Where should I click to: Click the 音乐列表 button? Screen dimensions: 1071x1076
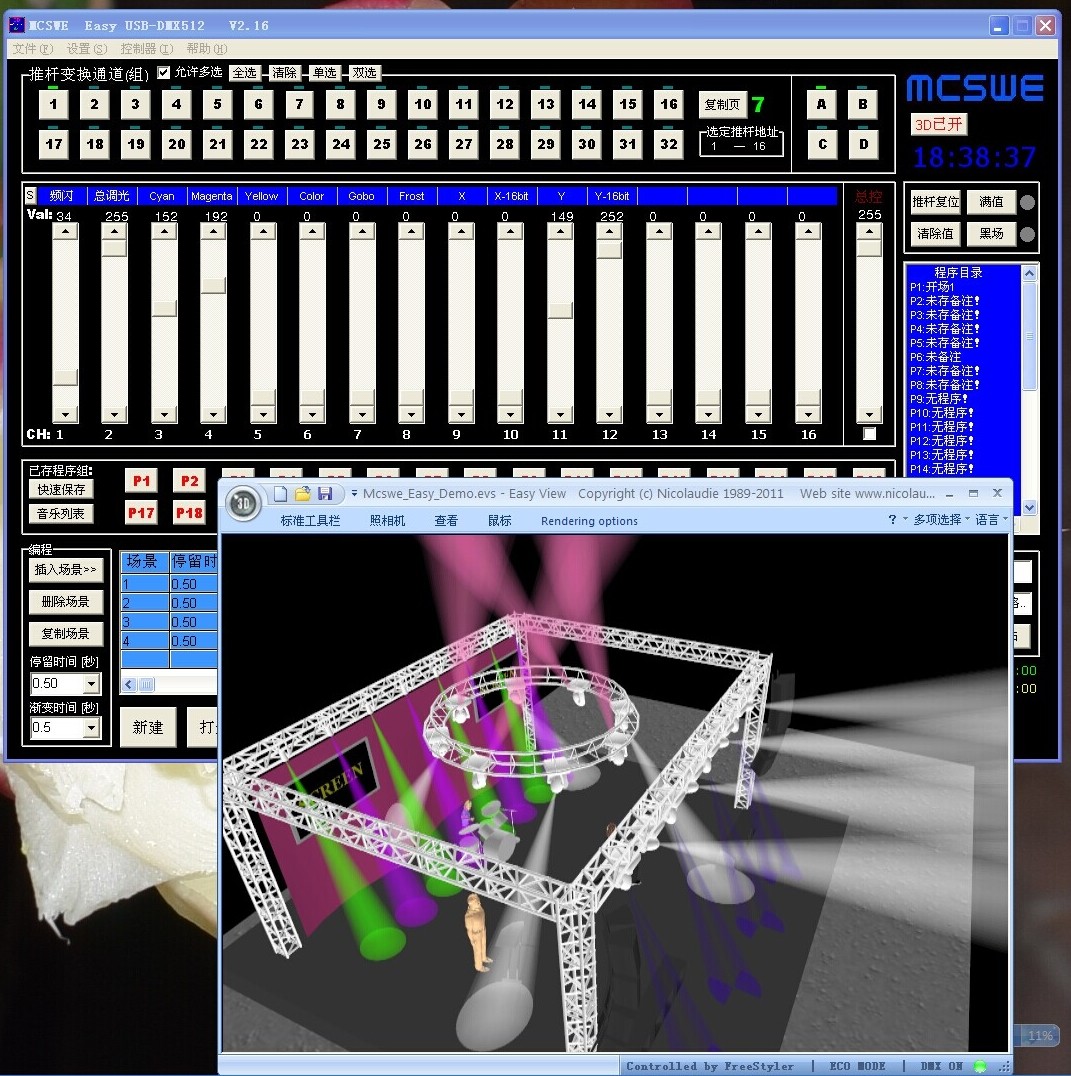[61, 513]
